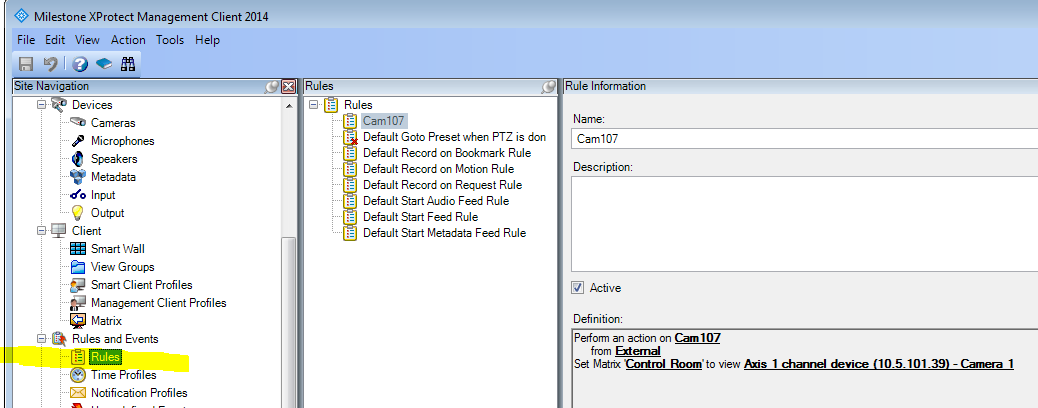Screen dimensions: 1038x408
Task: Click the Smart Wall grid icon
Action: click(x=78, y=249)
